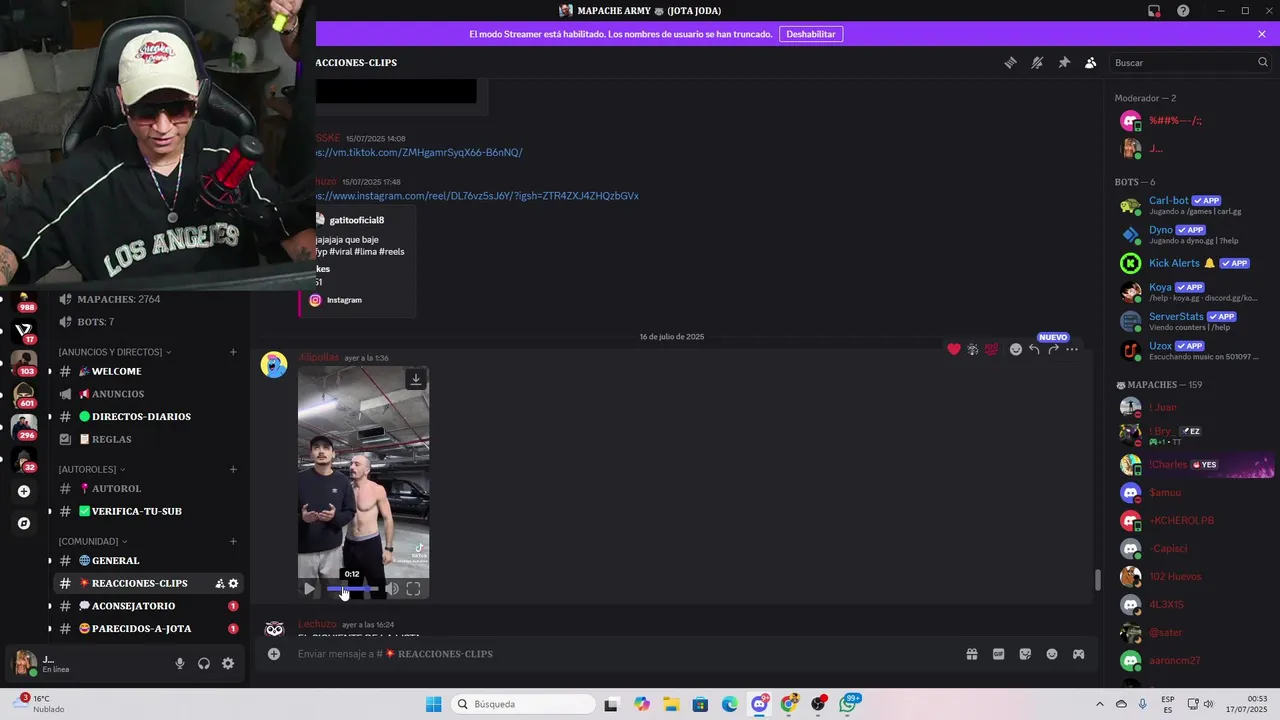Open the Discover servers compass icon
The image size is (1280, 720).
pos(24,523)
